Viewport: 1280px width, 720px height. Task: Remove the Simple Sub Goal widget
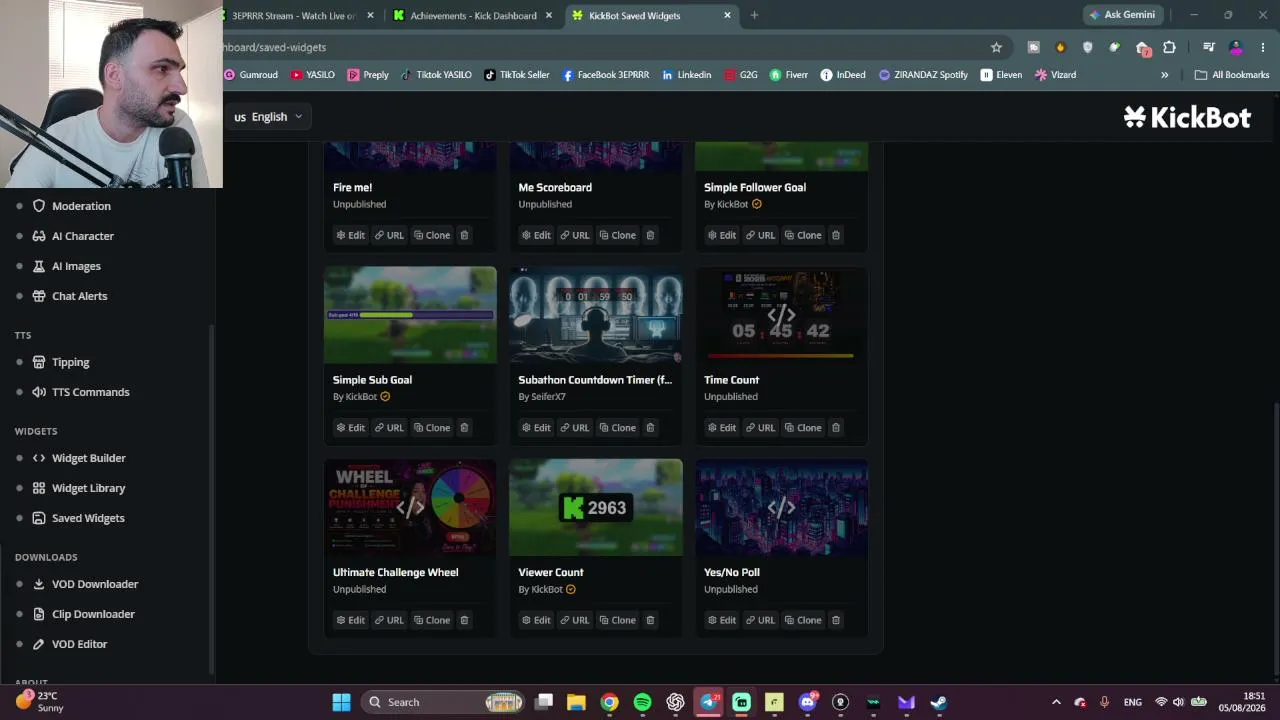pyautogui.click(x=464, y=428)
